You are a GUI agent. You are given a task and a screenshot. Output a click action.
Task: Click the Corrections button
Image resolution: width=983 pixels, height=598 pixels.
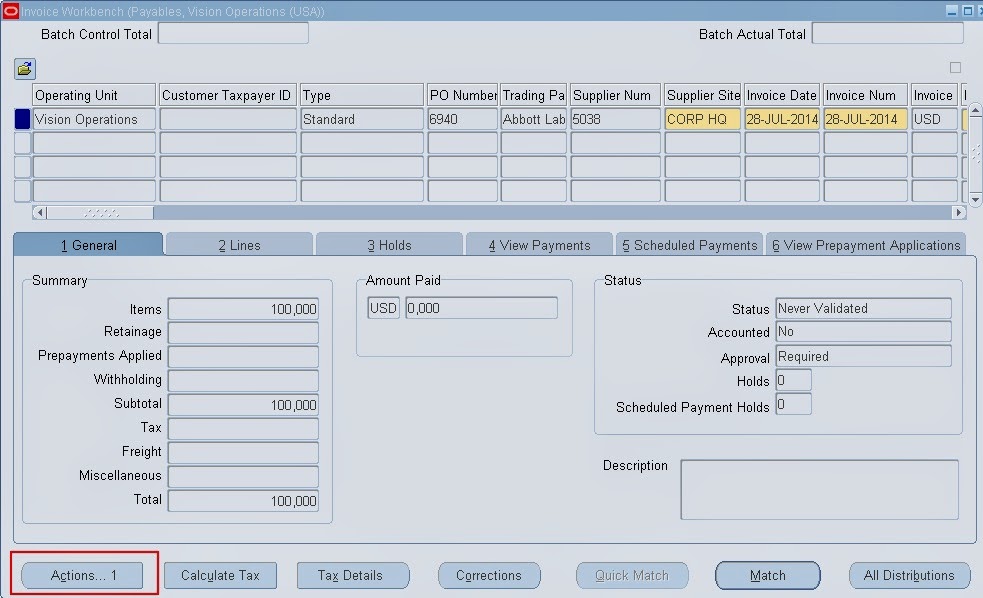coord(489,575)
